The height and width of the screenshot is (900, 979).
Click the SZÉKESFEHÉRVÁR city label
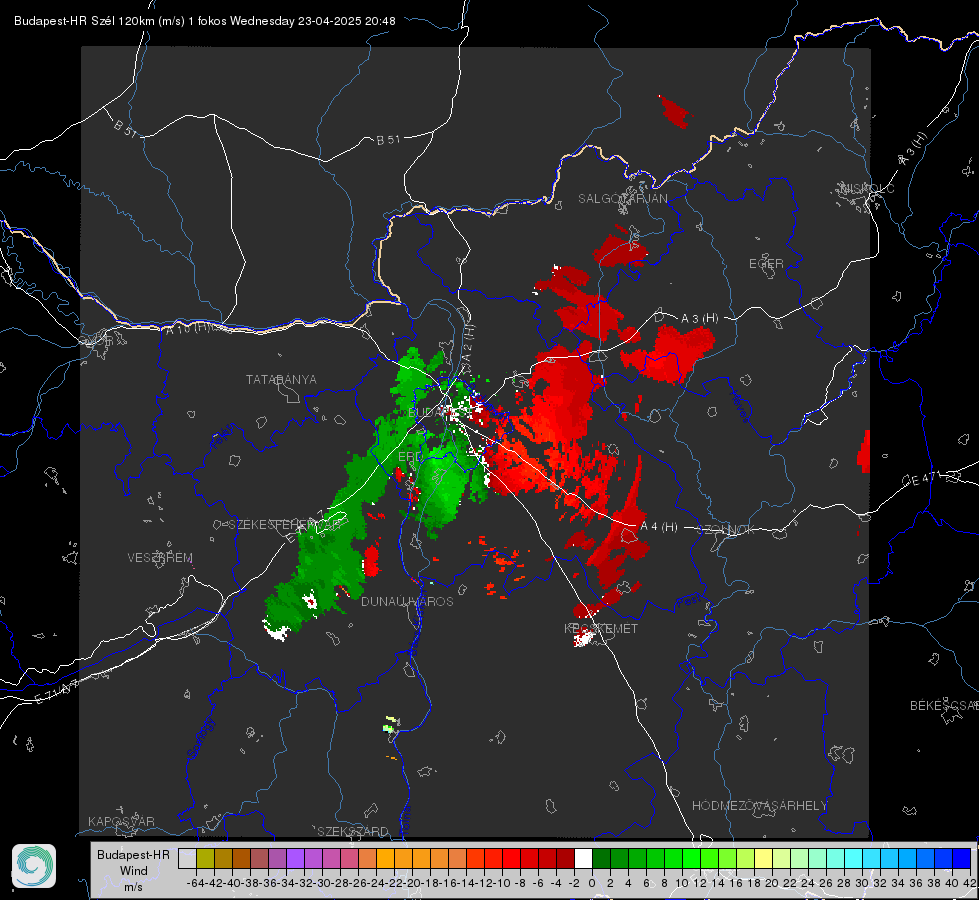285,525
